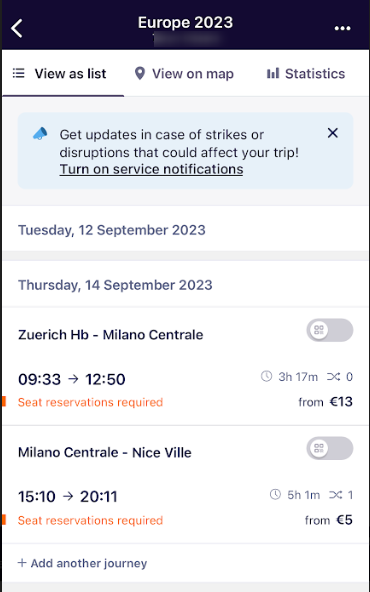Open the three-dots more options menu
Image resolution: width=370 pixels, height=592 pixels.
tap(342, 28)
